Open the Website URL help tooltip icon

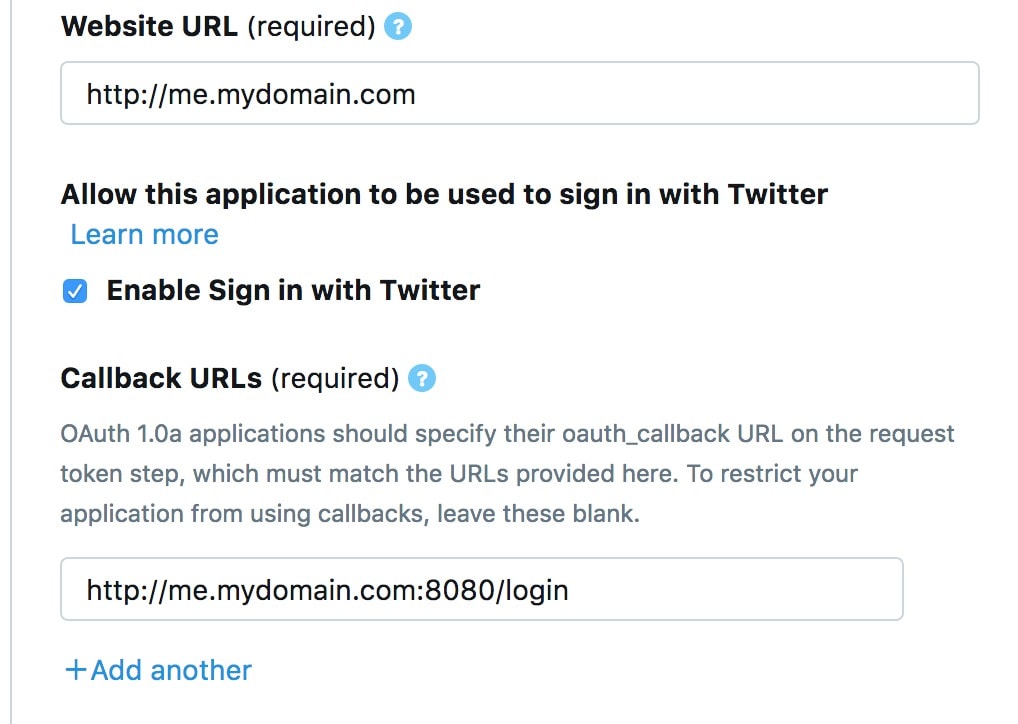click(x=398, y=27)
